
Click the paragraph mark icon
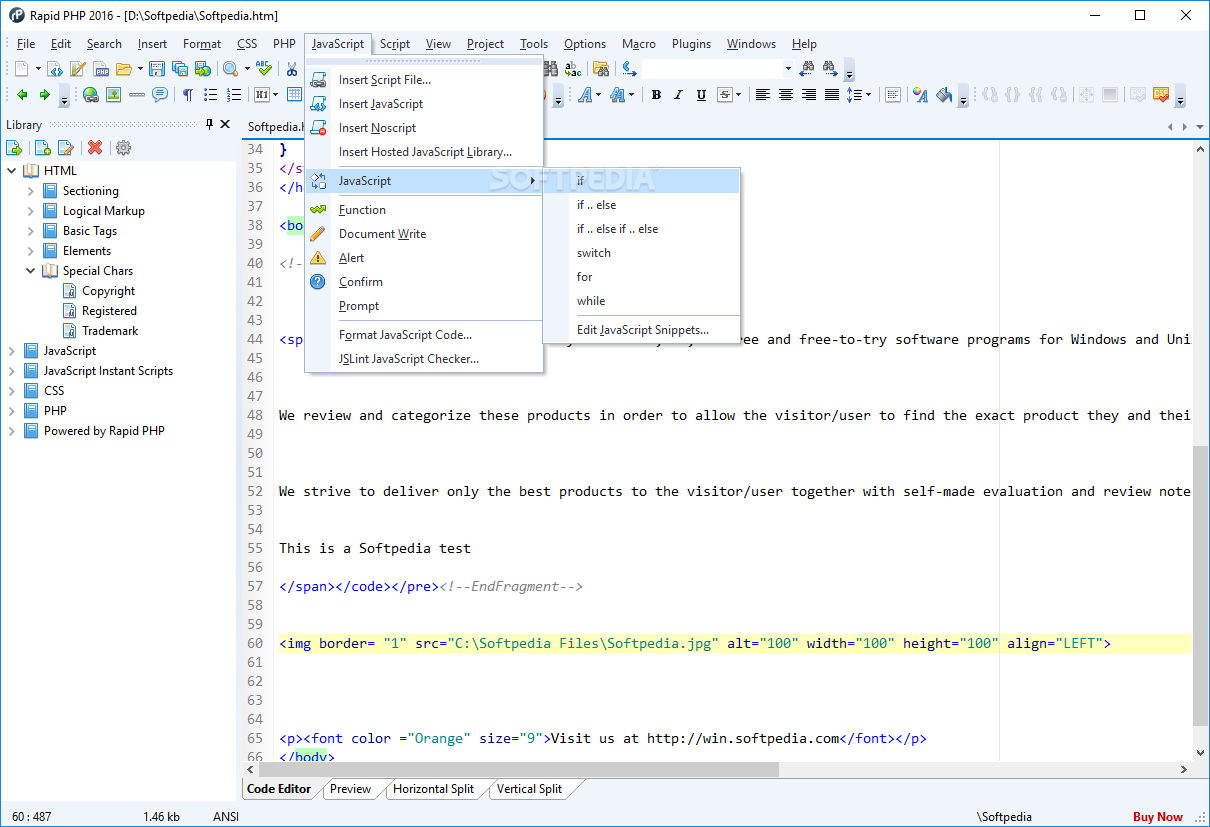click(187, 95)
